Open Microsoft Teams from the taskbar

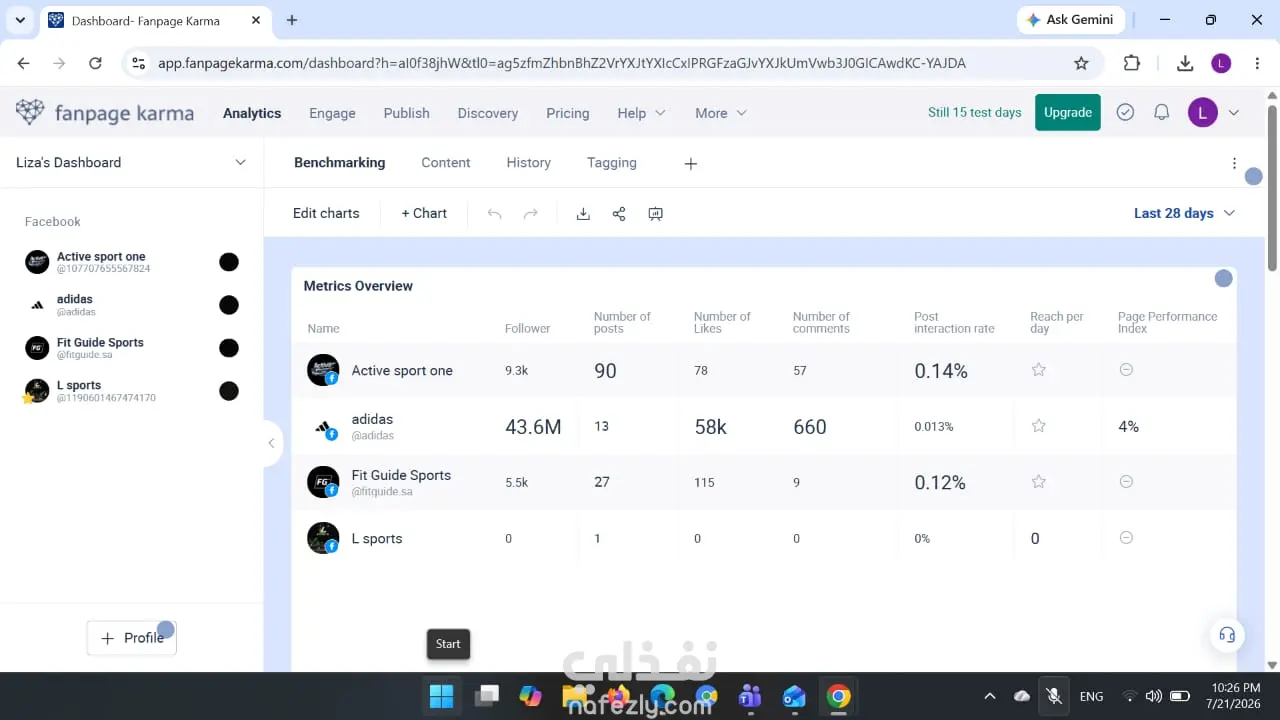(750, 696)
